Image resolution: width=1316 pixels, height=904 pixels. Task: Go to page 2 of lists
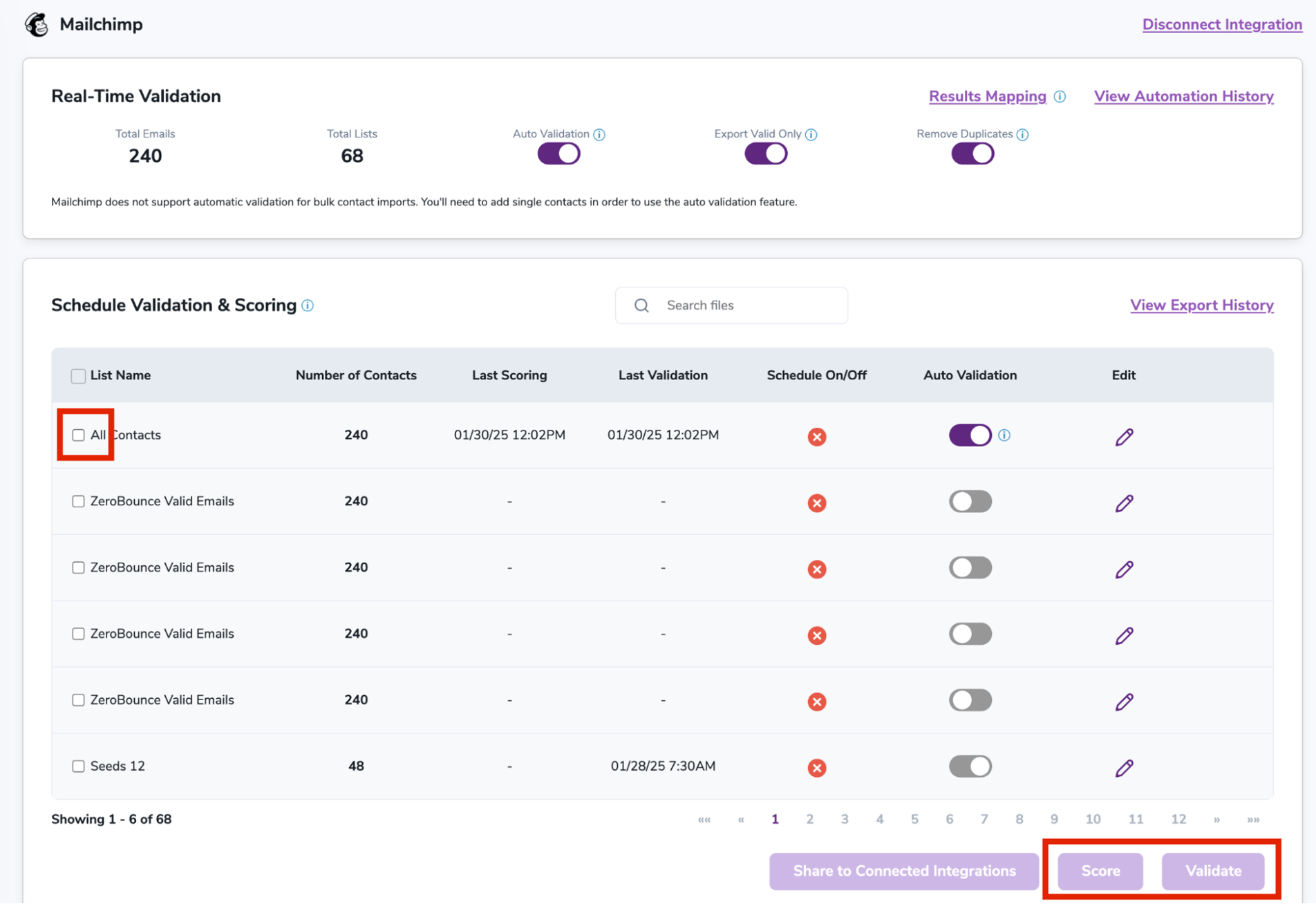coord(809,820)
